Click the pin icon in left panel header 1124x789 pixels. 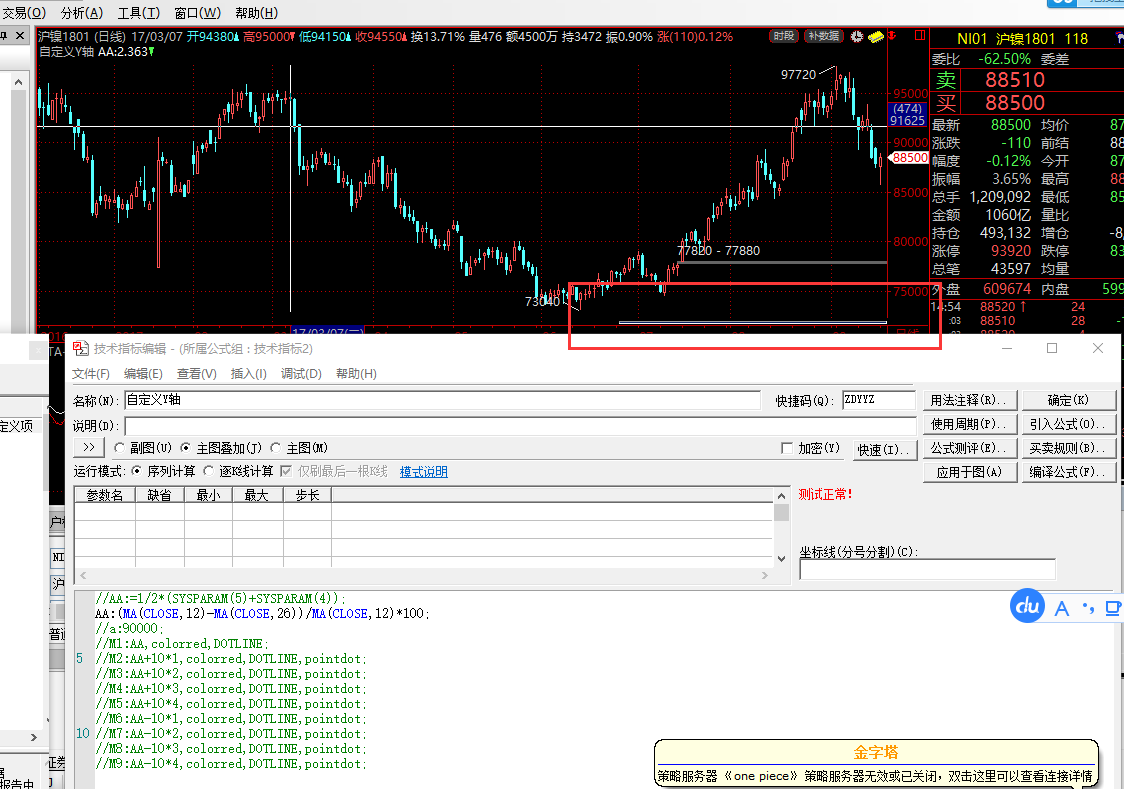(x=4, y=35)
